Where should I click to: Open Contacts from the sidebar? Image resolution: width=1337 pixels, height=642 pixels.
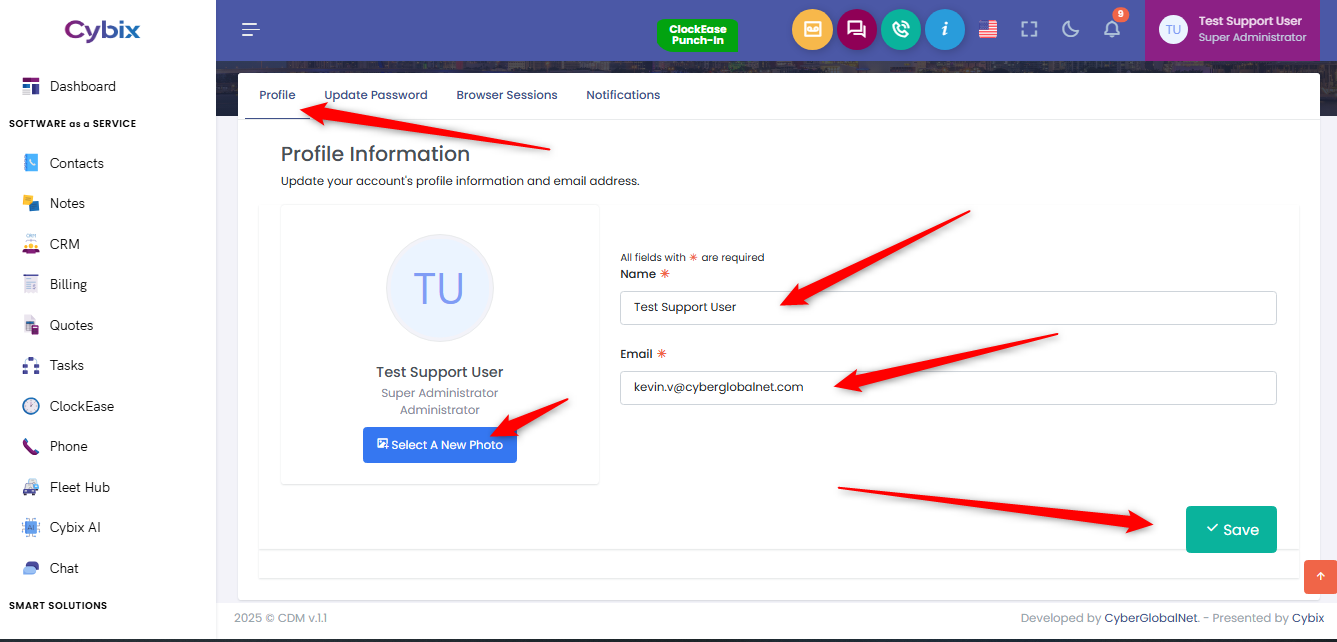click(x=63, y=163)
